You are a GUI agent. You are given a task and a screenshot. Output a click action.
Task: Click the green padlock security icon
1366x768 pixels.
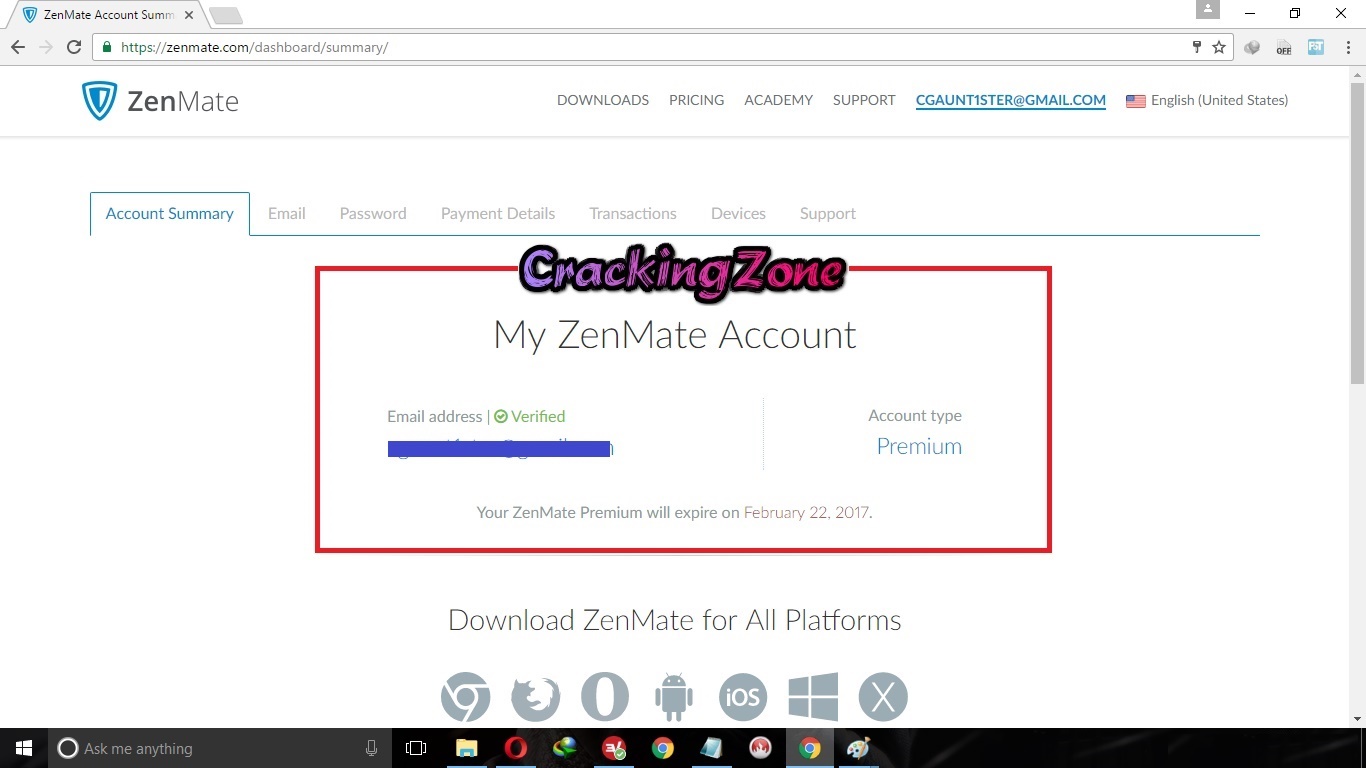(107, 47)
